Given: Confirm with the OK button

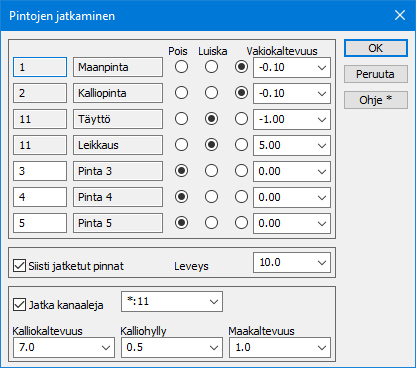Looking at the screenshot, I should point(376,48).
